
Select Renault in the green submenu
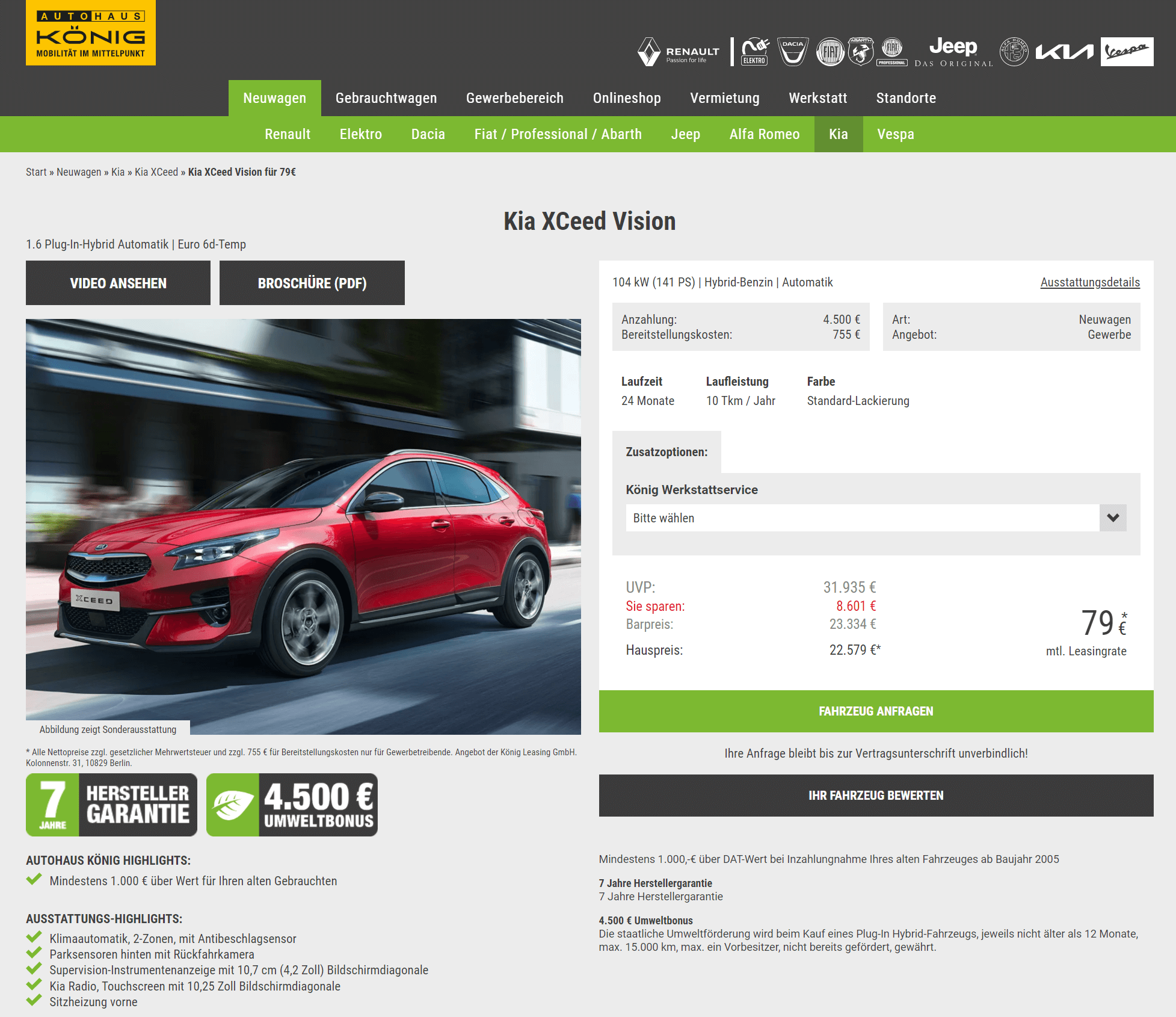coord(288,134)
